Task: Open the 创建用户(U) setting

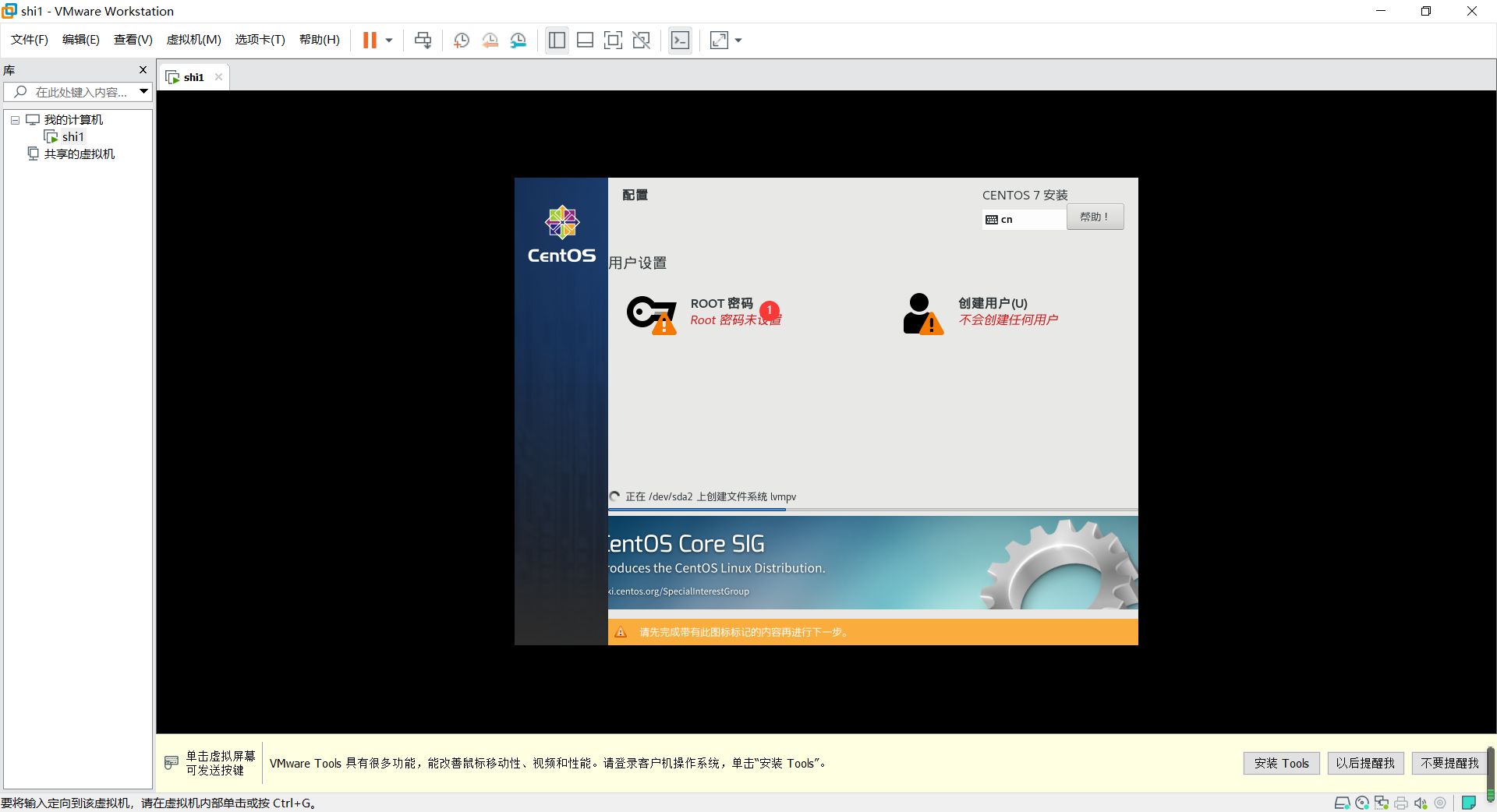Action: point(993,303)
